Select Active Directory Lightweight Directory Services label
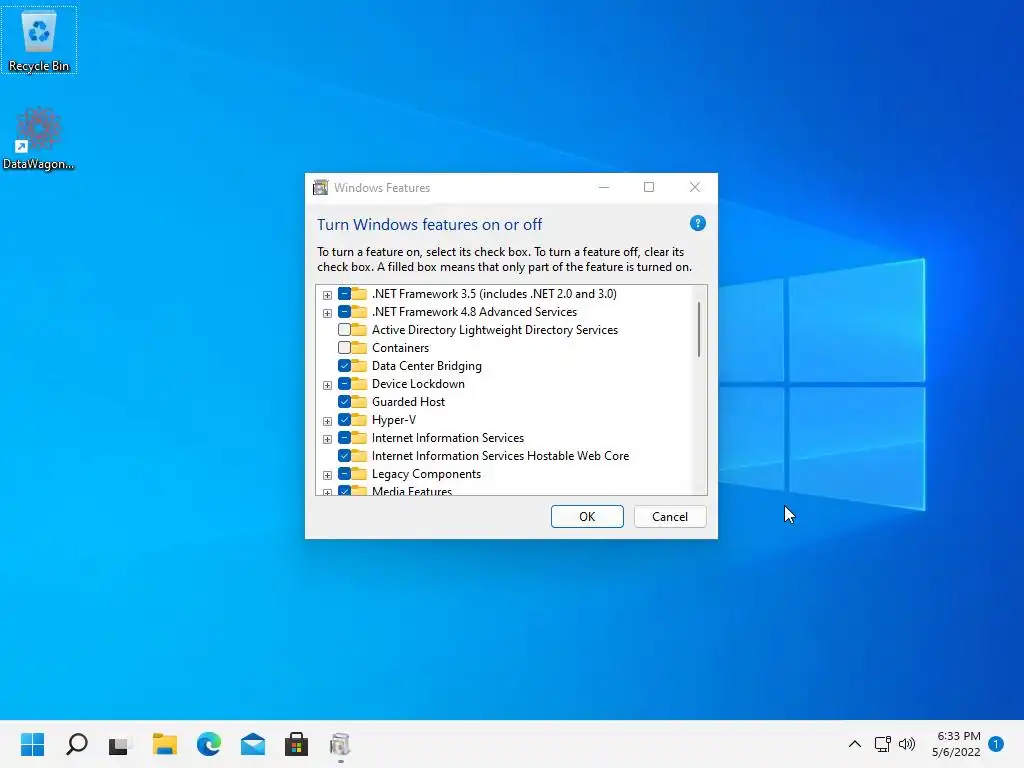Screen dimensions: 1024x768 click(494, 330)
